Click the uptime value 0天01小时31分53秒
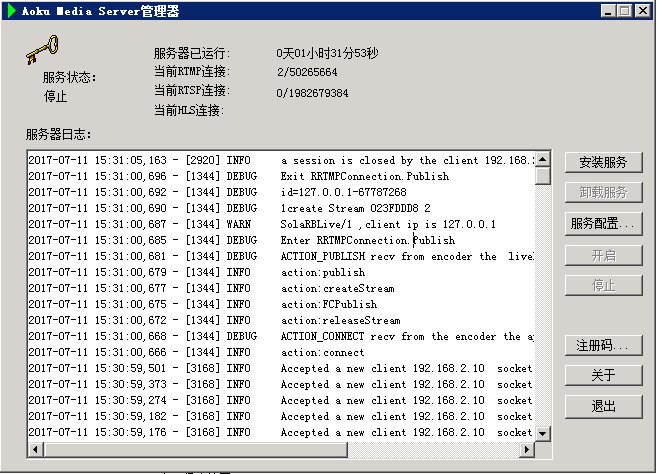The height and width of the screenshot is (474, 658). coord(327,53)
